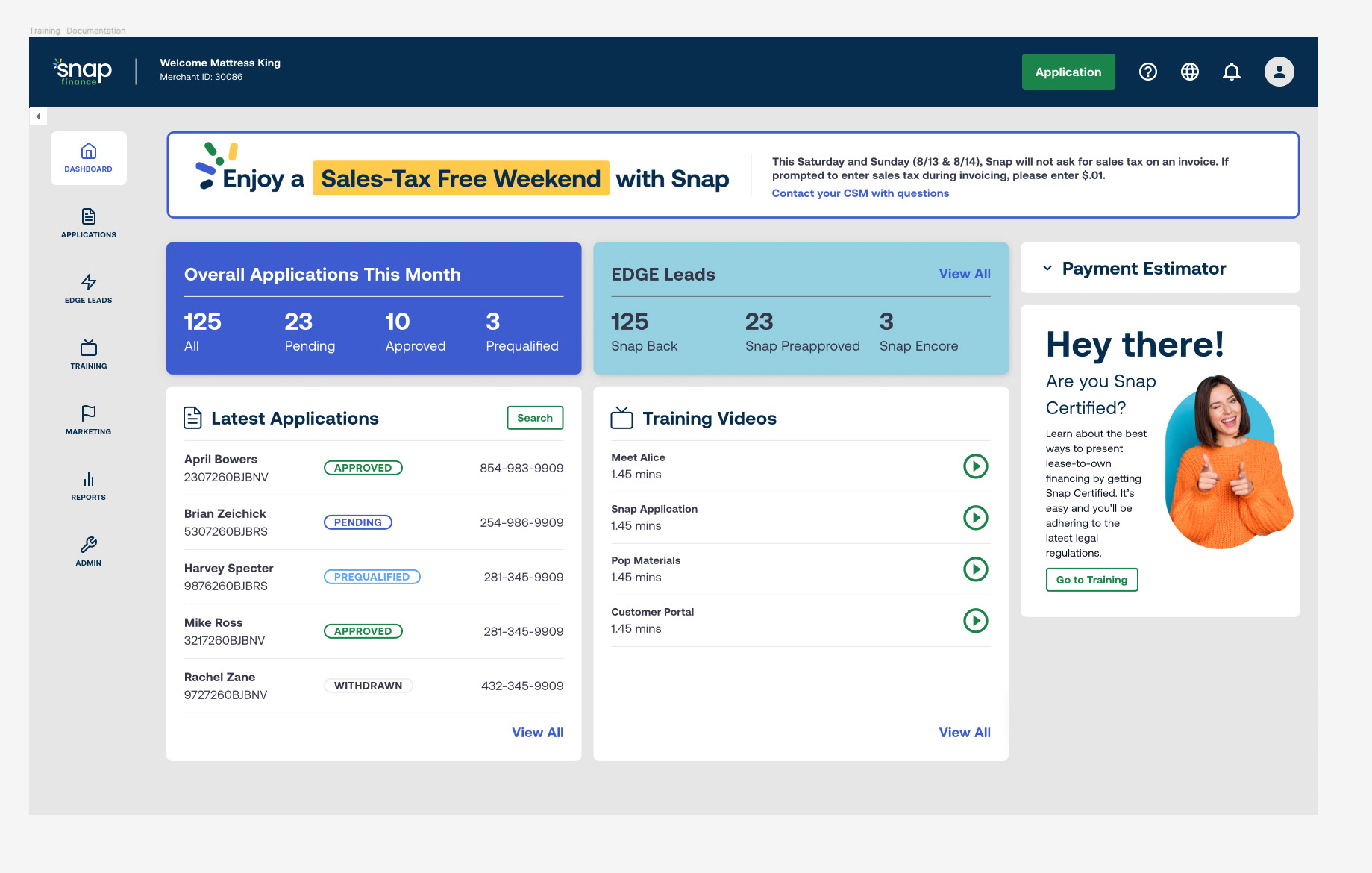Play the Snap Application video
The image size is (1372, 873).
(x=975, y=518)
